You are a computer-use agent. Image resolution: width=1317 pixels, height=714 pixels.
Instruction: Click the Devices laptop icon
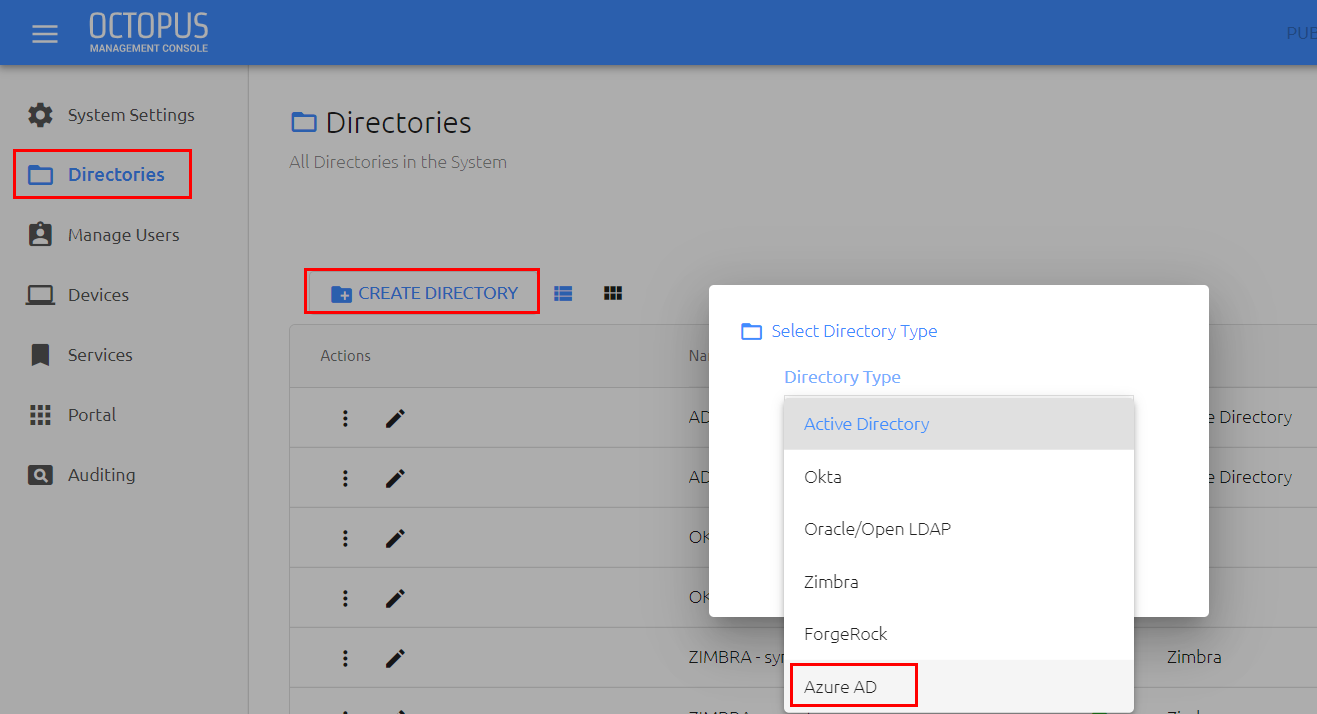click(40, 295)
